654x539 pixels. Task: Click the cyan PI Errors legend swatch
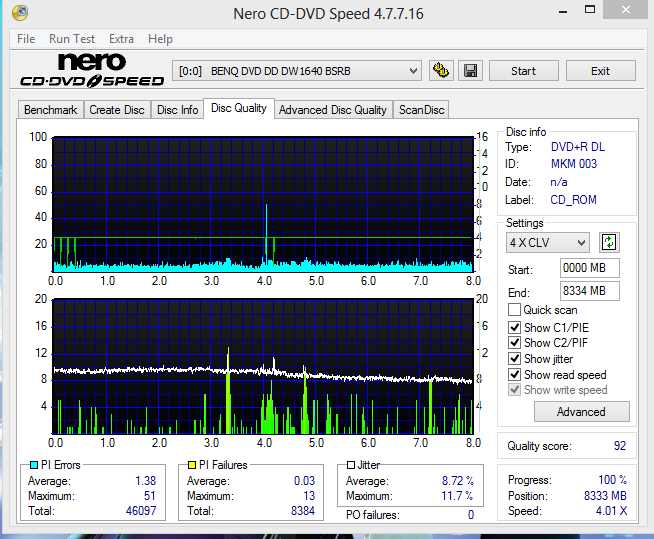click(x=34, y=465)
